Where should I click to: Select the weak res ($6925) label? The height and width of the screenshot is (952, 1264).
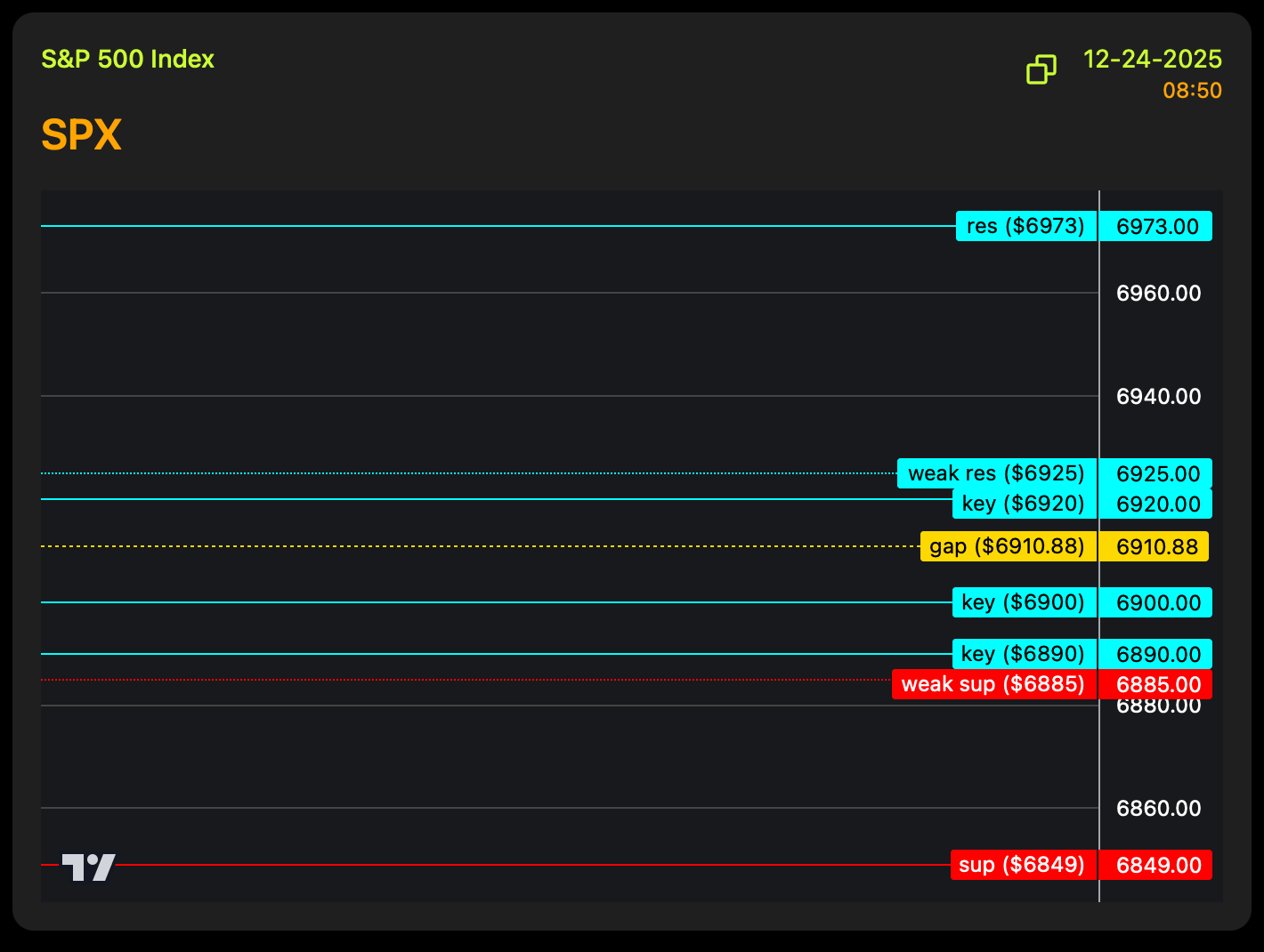pyautogui.click(x=996, y=473)
